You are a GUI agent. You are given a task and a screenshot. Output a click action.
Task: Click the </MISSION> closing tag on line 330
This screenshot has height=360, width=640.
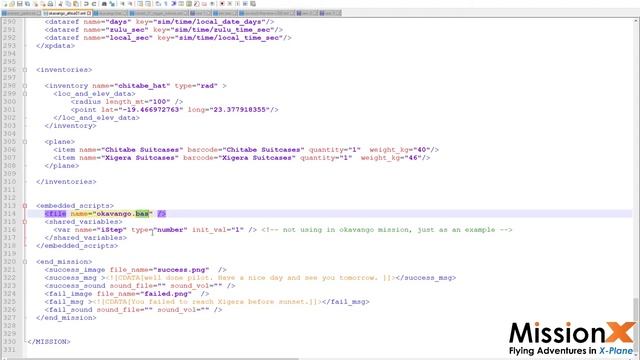49,342
